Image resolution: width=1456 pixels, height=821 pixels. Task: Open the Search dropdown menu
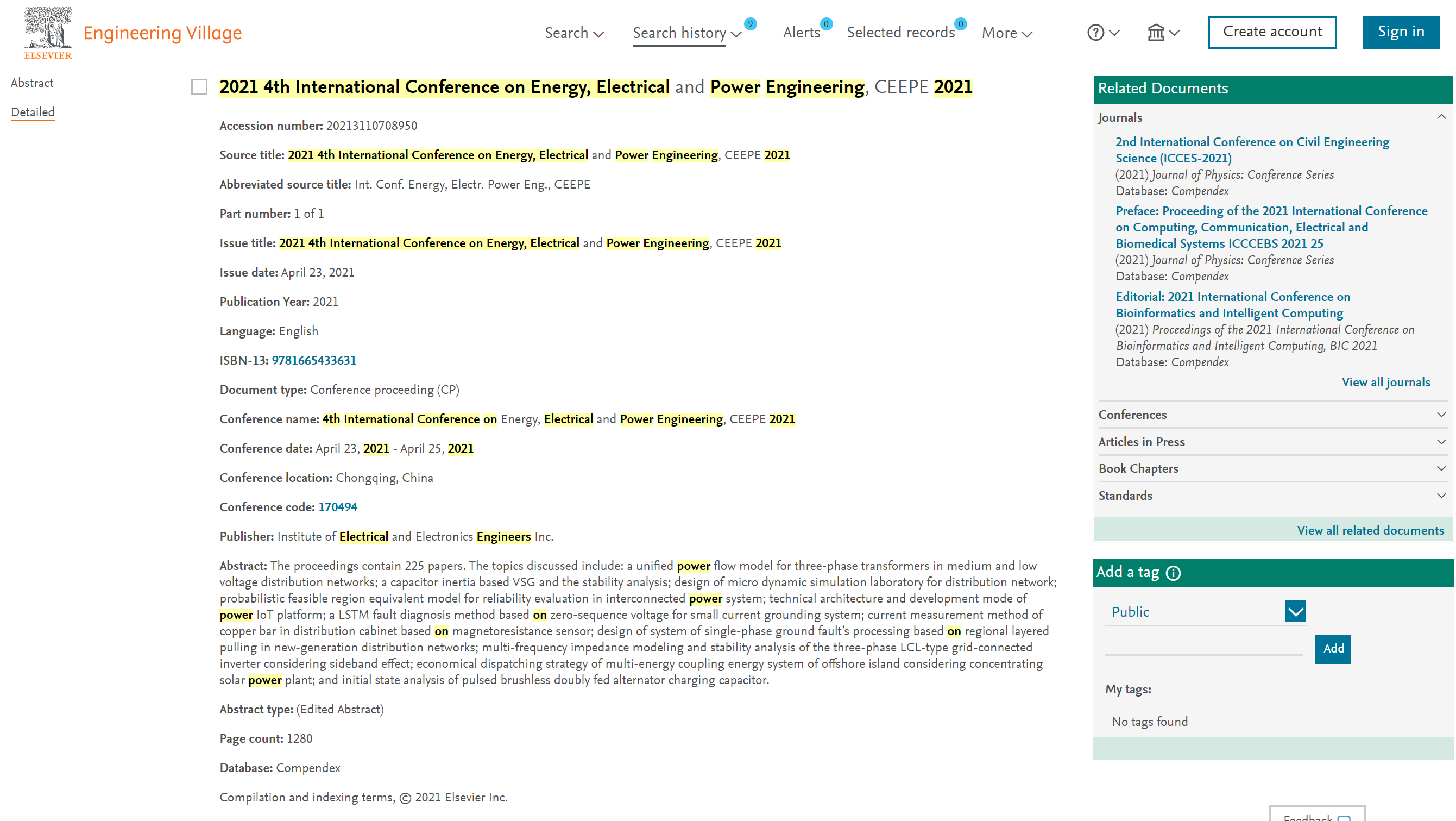[x=574, y=33]
